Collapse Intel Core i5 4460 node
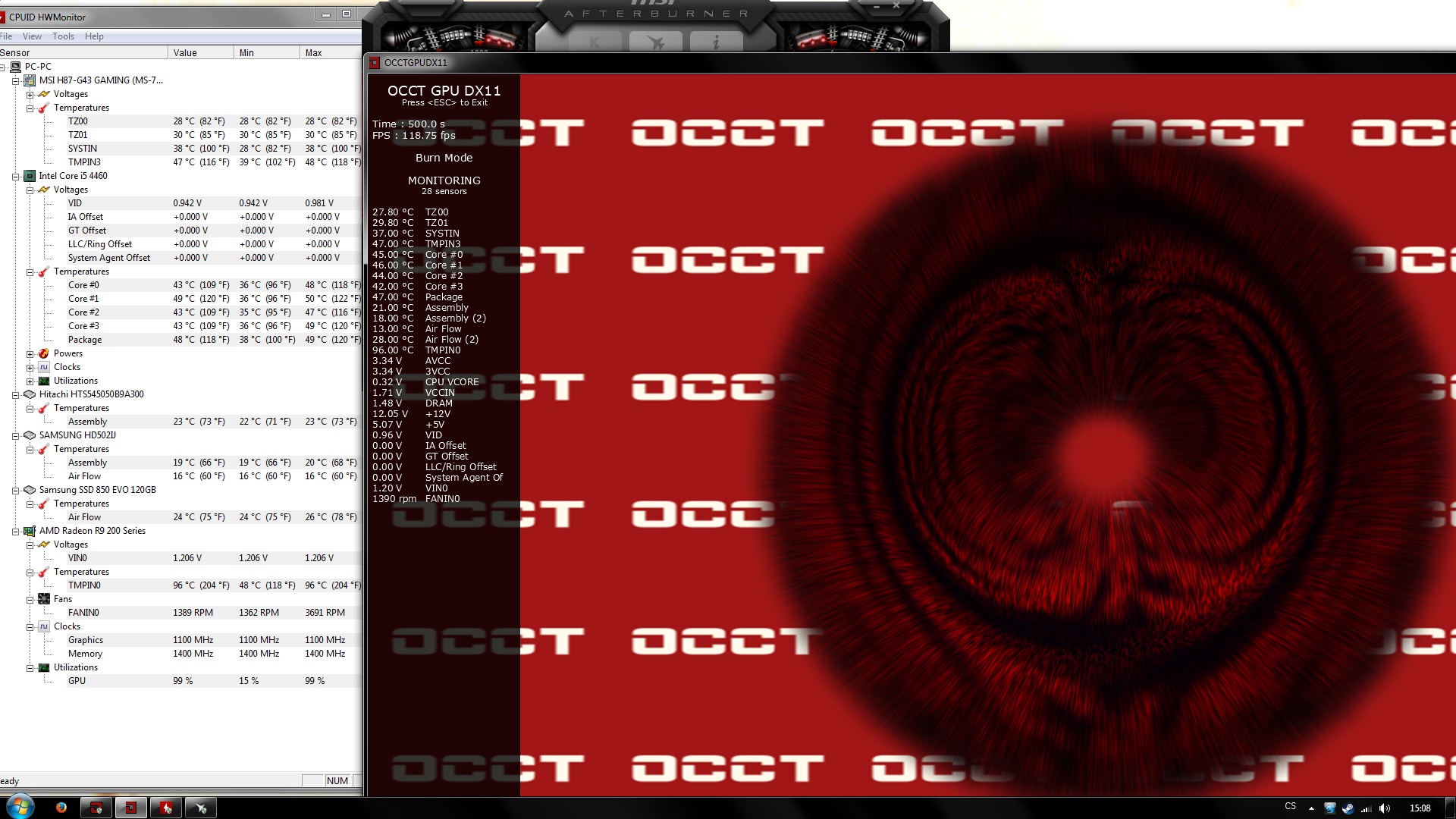1456x819 pixels. click(x=15, y=176)
